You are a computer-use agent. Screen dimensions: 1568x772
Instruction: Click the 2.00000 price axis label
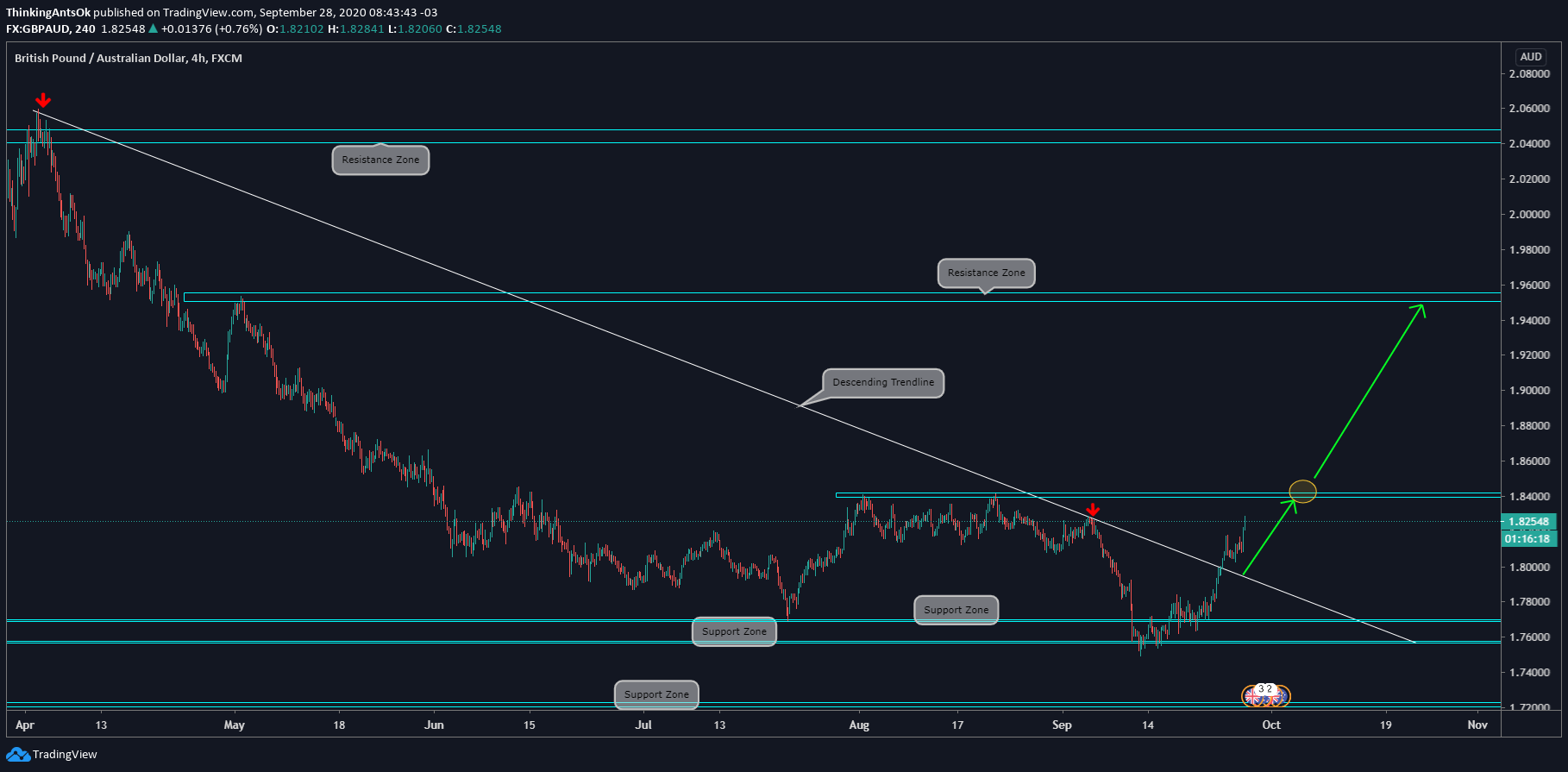tap(1529, 215)
